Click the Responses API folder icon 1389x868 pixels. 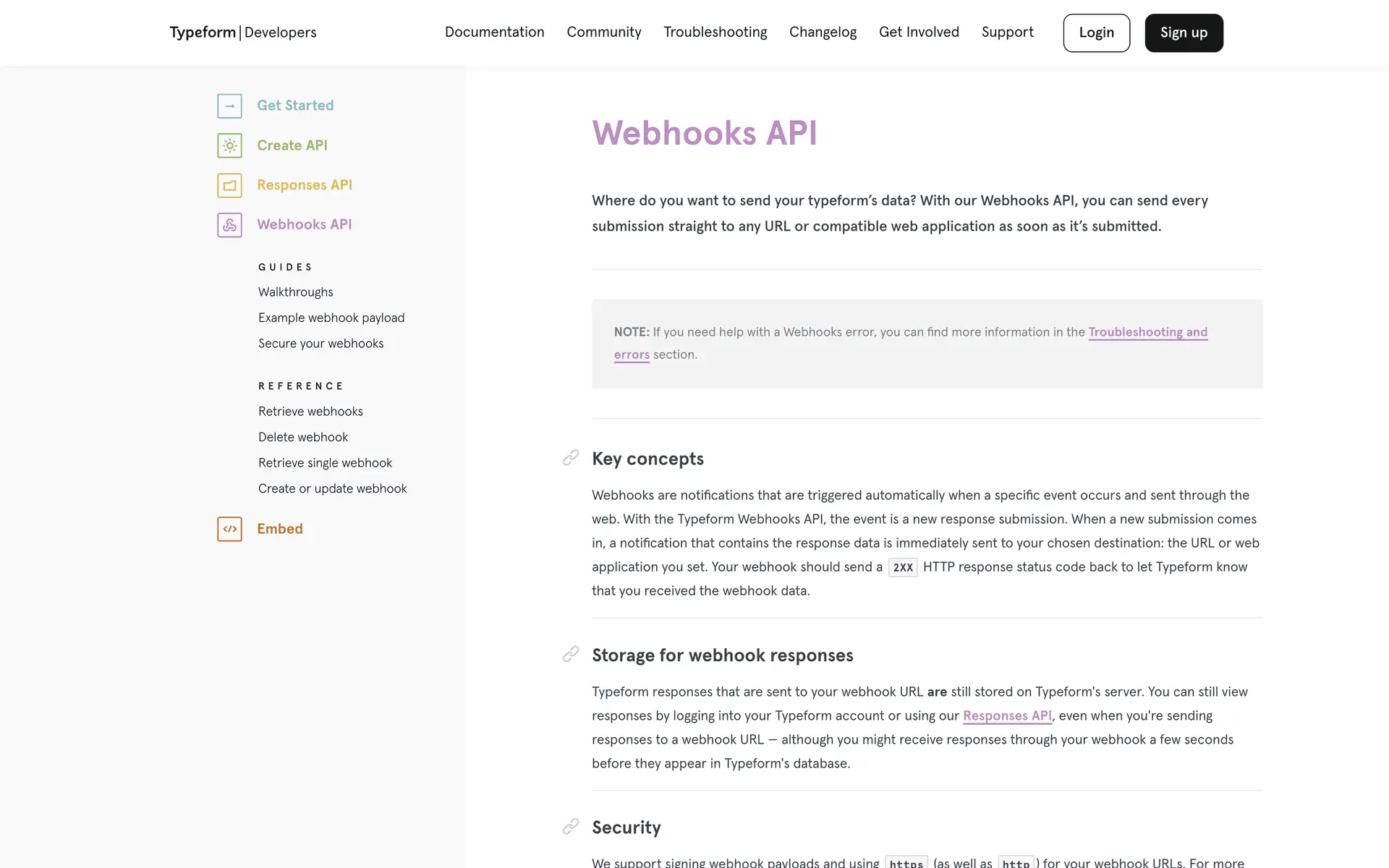[x=229, y=186]
